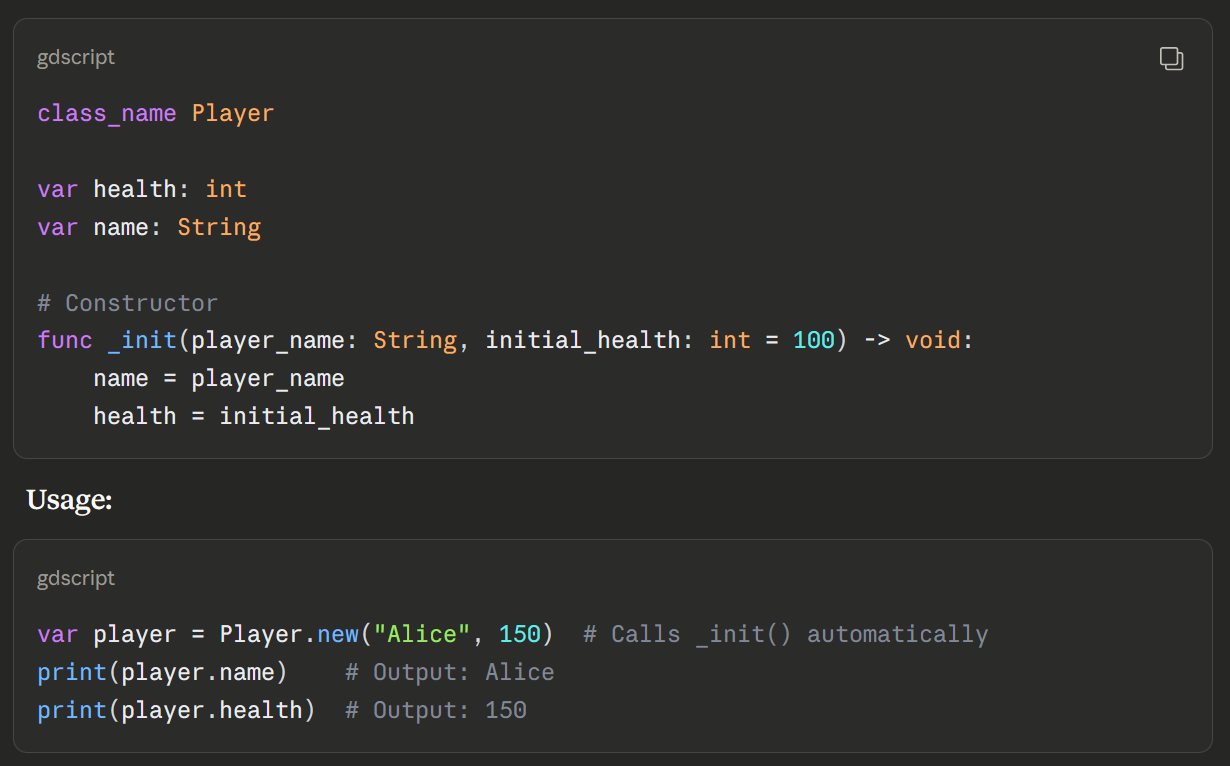Click the '# Output: Alice' comment
Viewport: 1230px width, 766px height.
coord(450,673)
